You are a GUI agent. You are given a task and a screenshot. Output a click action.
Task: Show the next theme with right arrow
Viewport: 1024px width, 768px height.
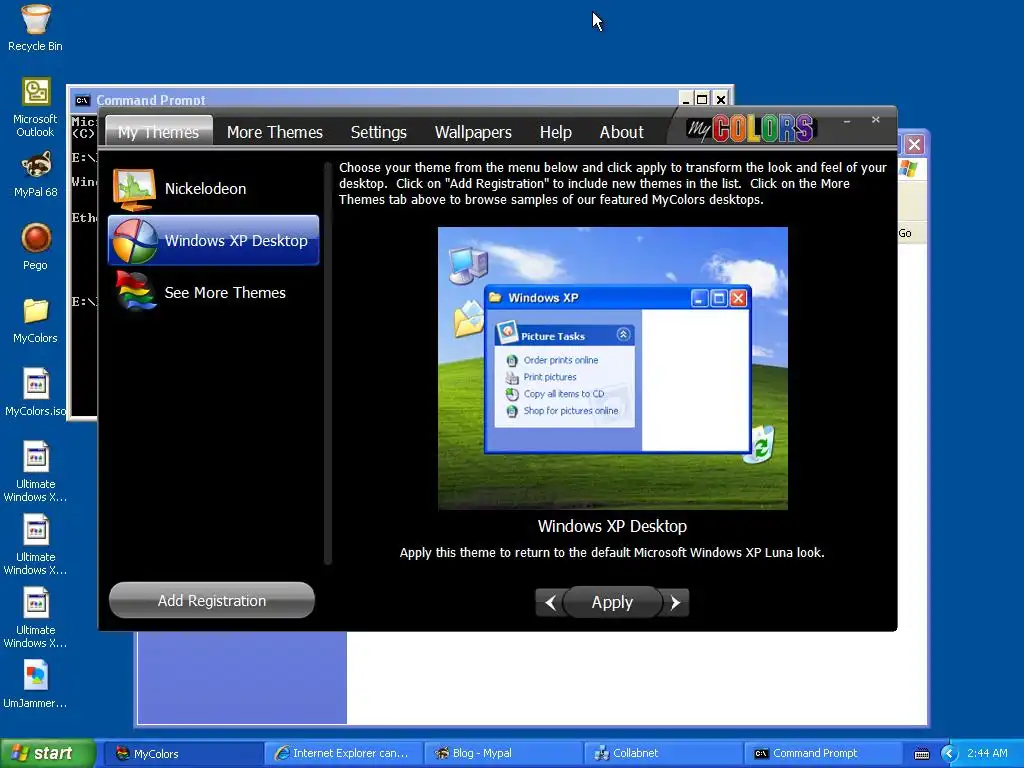click(x=675, y=602)
